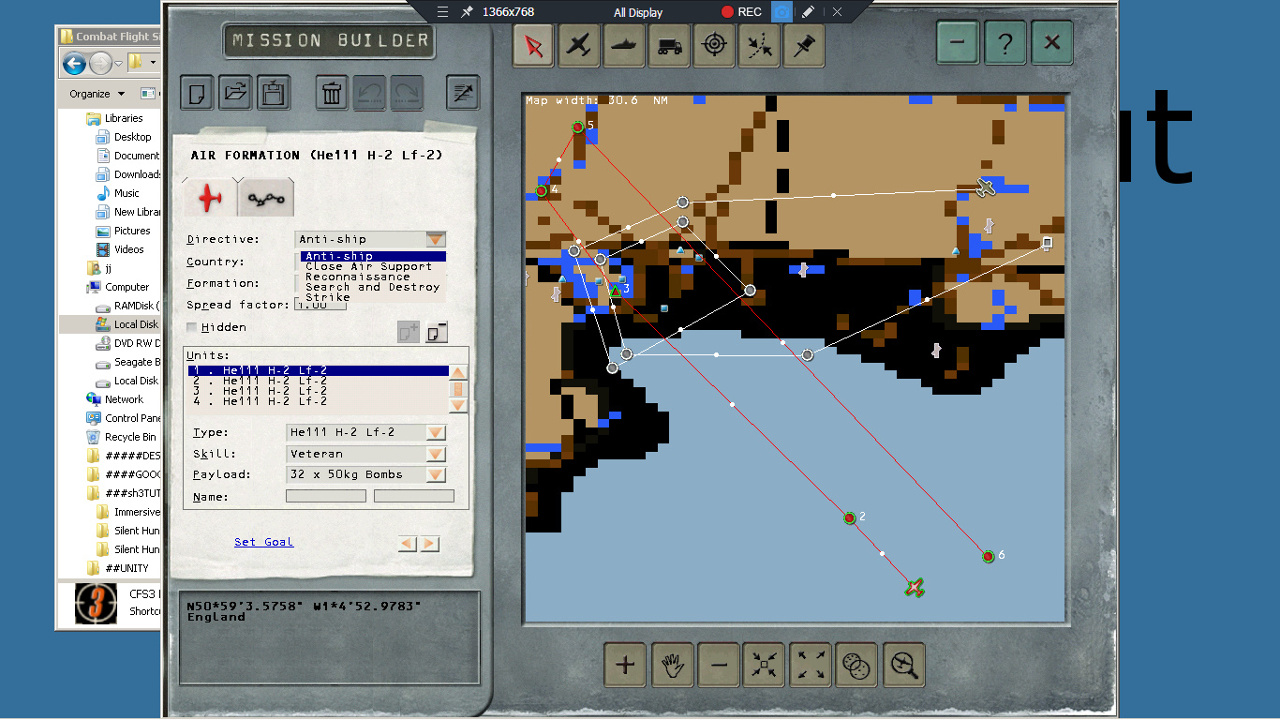The width and height of the screenshot is (1280, 720).
Task: Click the find aircraft magnifier icon
Action: click(x=904, y=664)
